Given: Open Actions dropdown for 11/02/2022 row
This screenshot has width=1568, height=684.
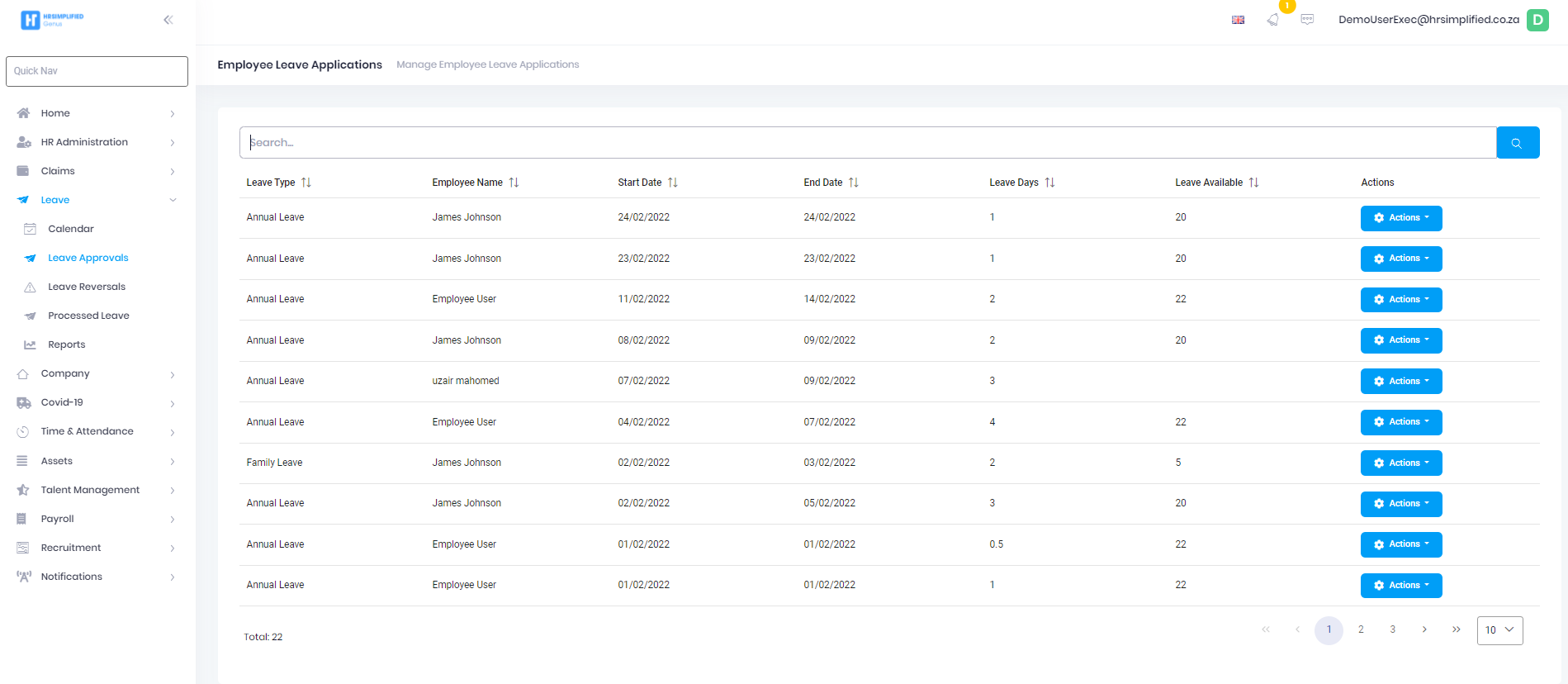Looking at the screenshot, I should (1401, 300).
